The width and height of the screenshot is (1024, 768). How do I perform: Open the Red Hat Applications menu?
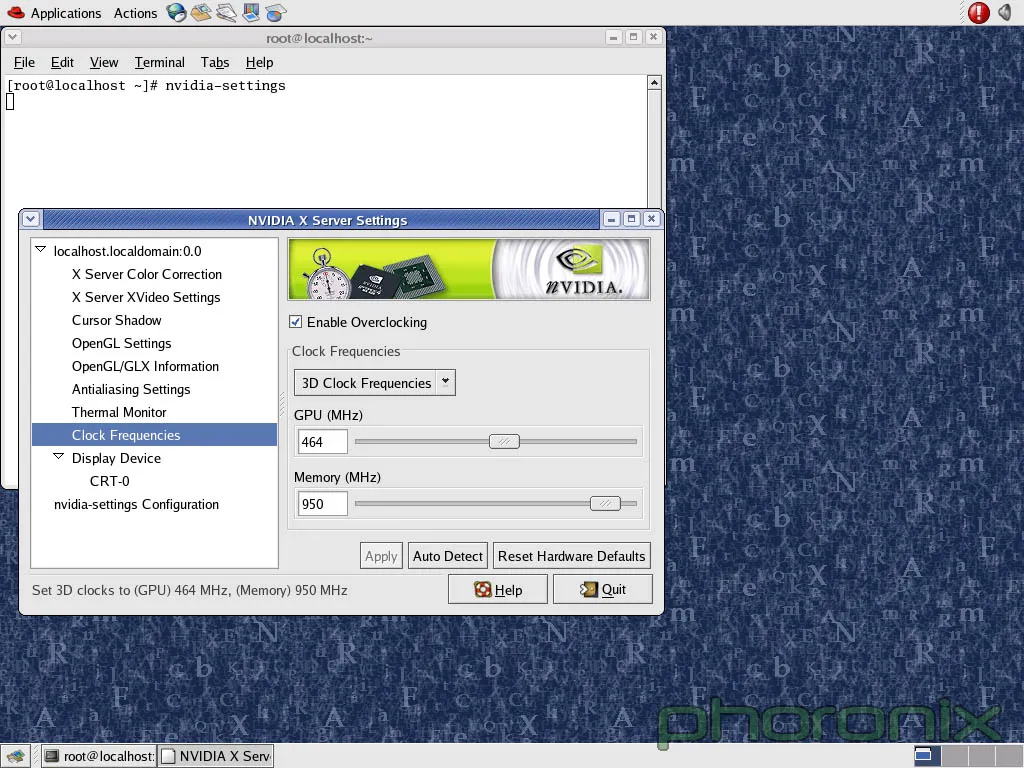pyautogui.click(x=54, y=13)
